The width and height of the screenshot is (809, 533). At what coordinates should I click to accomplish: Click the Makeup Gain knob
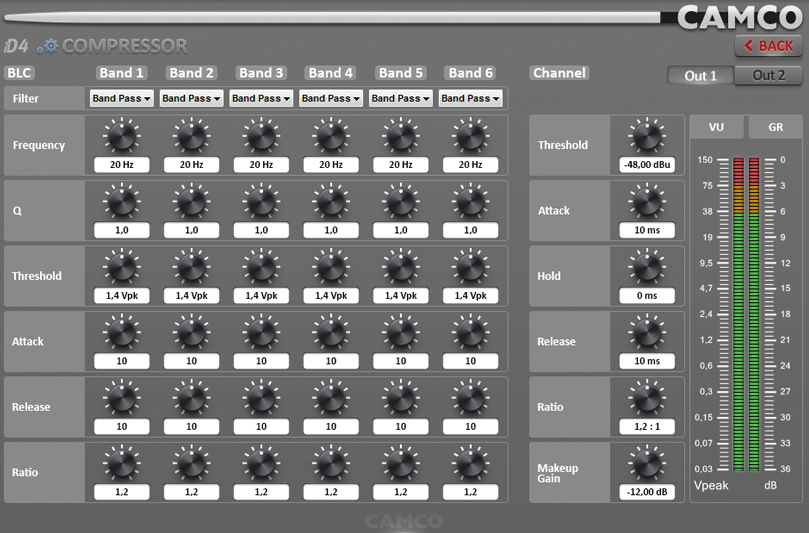[647, 463]
